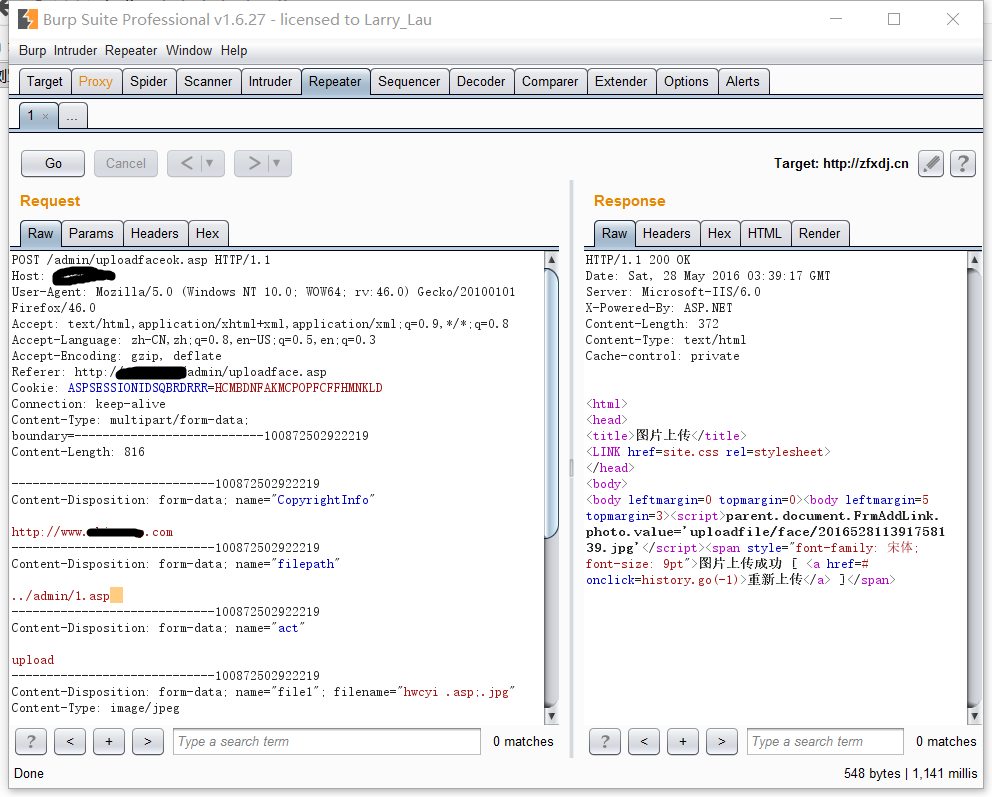Open response search help question mark button
Image resolution: width=992 pixels, height=797 pixels.
(x=605, y=741)
